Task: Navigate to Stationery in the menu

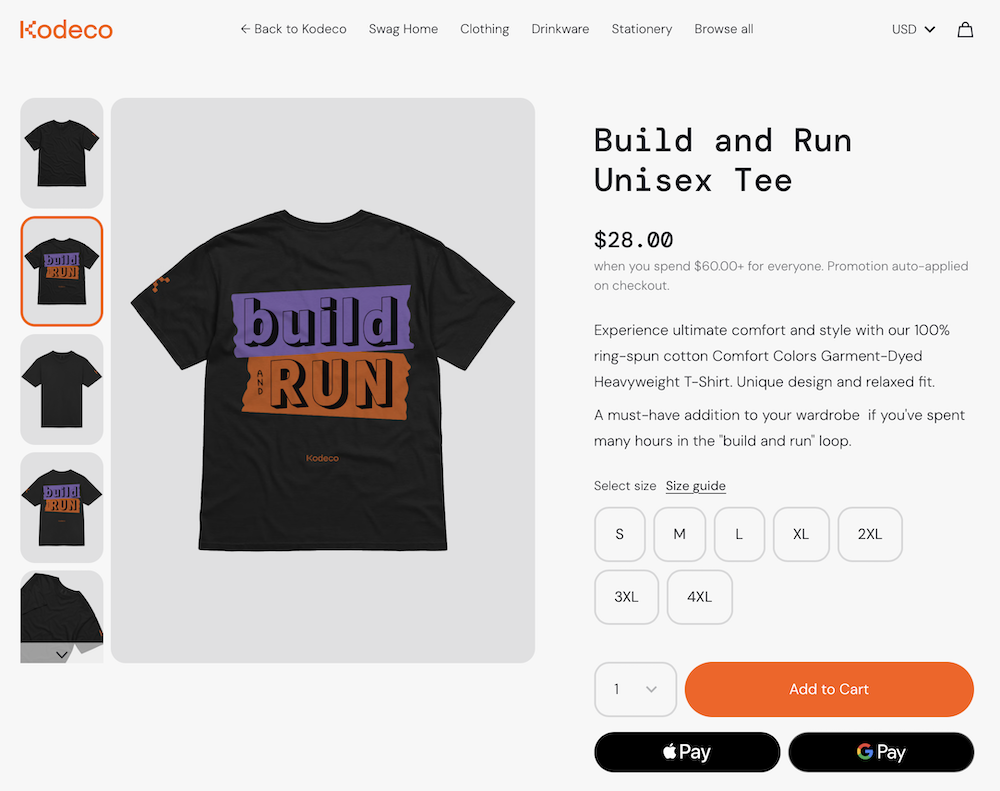Action: pyautogui.click(x=642, y=29)
